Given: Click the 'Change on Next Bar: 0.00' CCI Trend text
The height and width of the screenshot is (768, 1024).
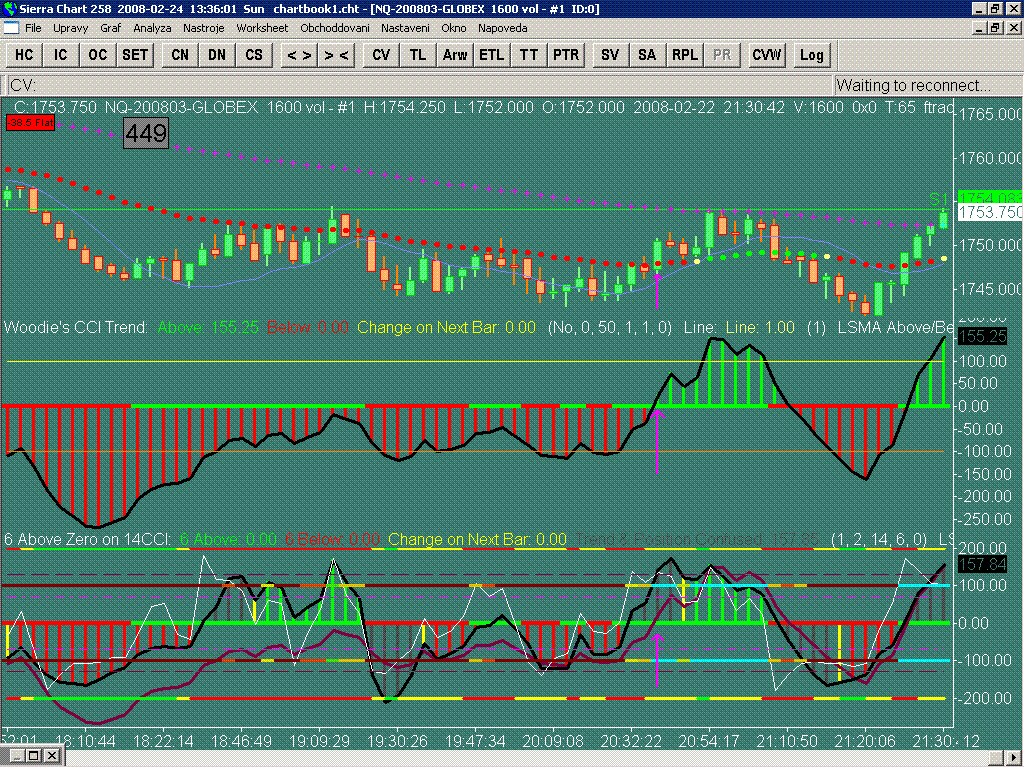Looking at the screenshot, I should (x=446, y=327).
